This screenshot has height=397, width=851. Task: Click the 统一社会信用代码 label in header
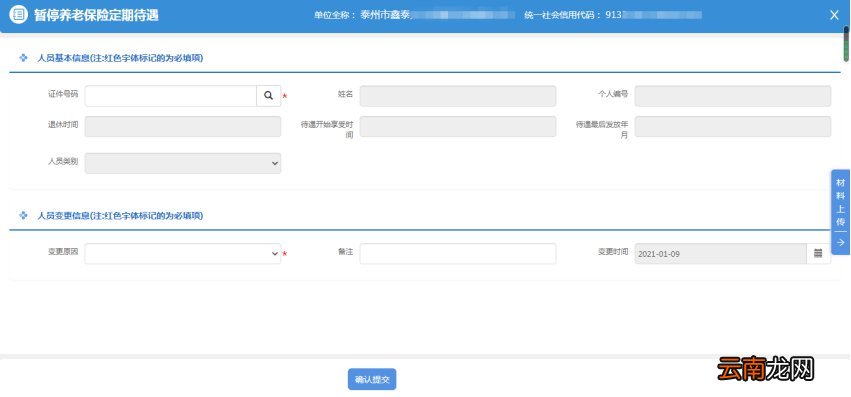[x=562, y=15]
